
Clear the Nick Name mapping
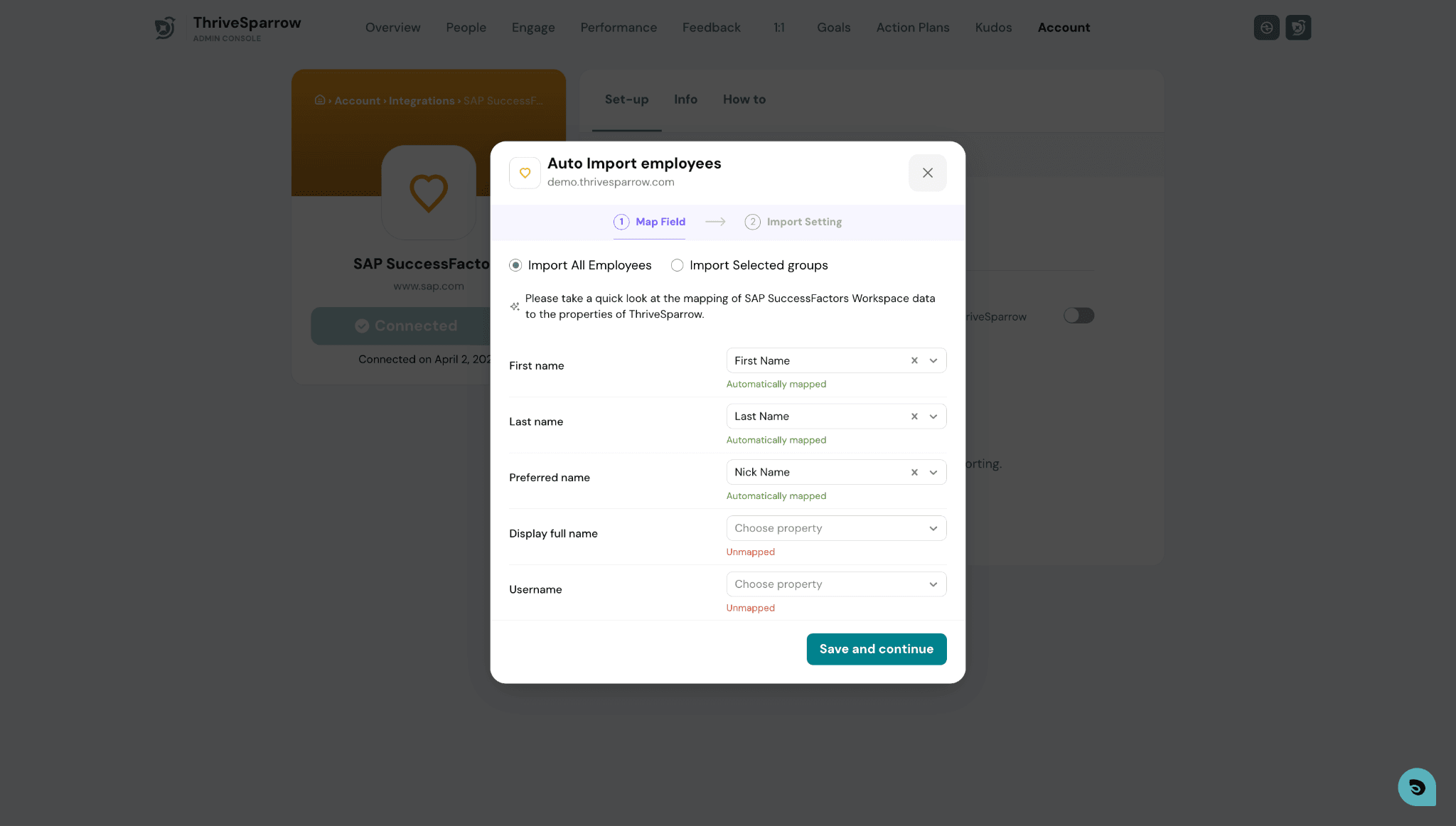pos(914,472)
